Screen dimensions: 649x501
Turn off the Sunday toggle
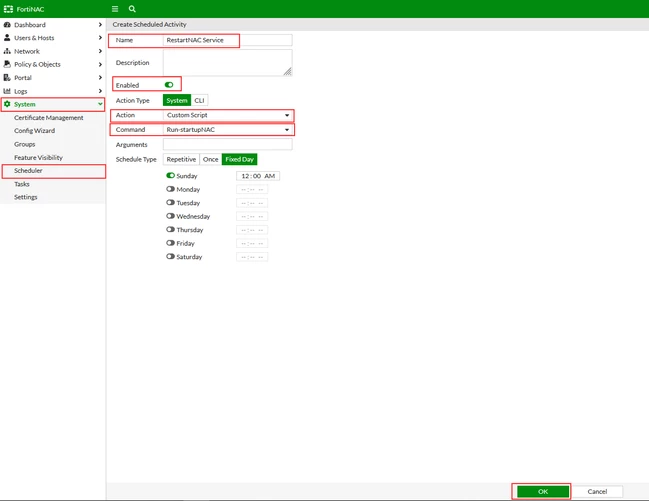click(170, 176)
